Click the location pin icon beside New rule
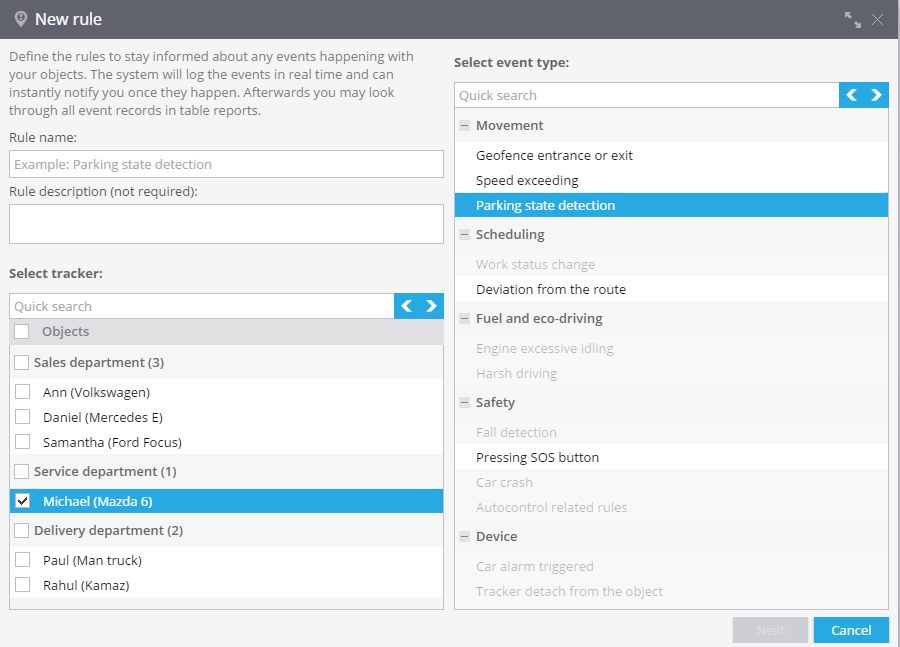The height and width of the screenshot is (647, 900). pyautogui.click(x=21, y=19)
